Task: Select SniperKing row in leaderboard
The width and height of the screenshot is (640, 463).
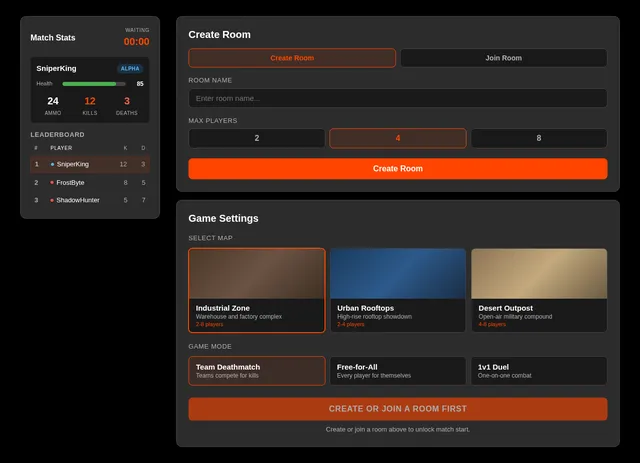Action: [x=90, y=164]
